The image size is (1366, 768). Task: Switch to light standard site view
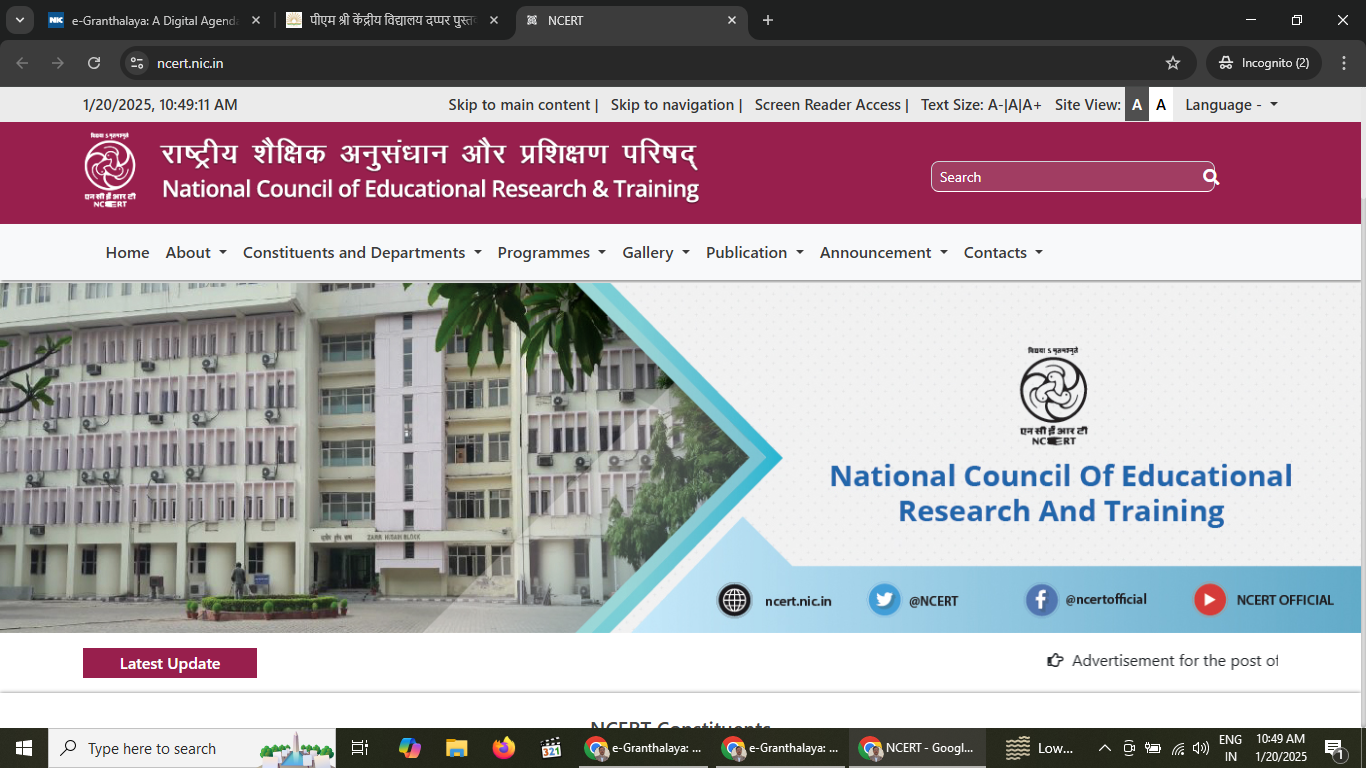click(x=1161, y=105)
